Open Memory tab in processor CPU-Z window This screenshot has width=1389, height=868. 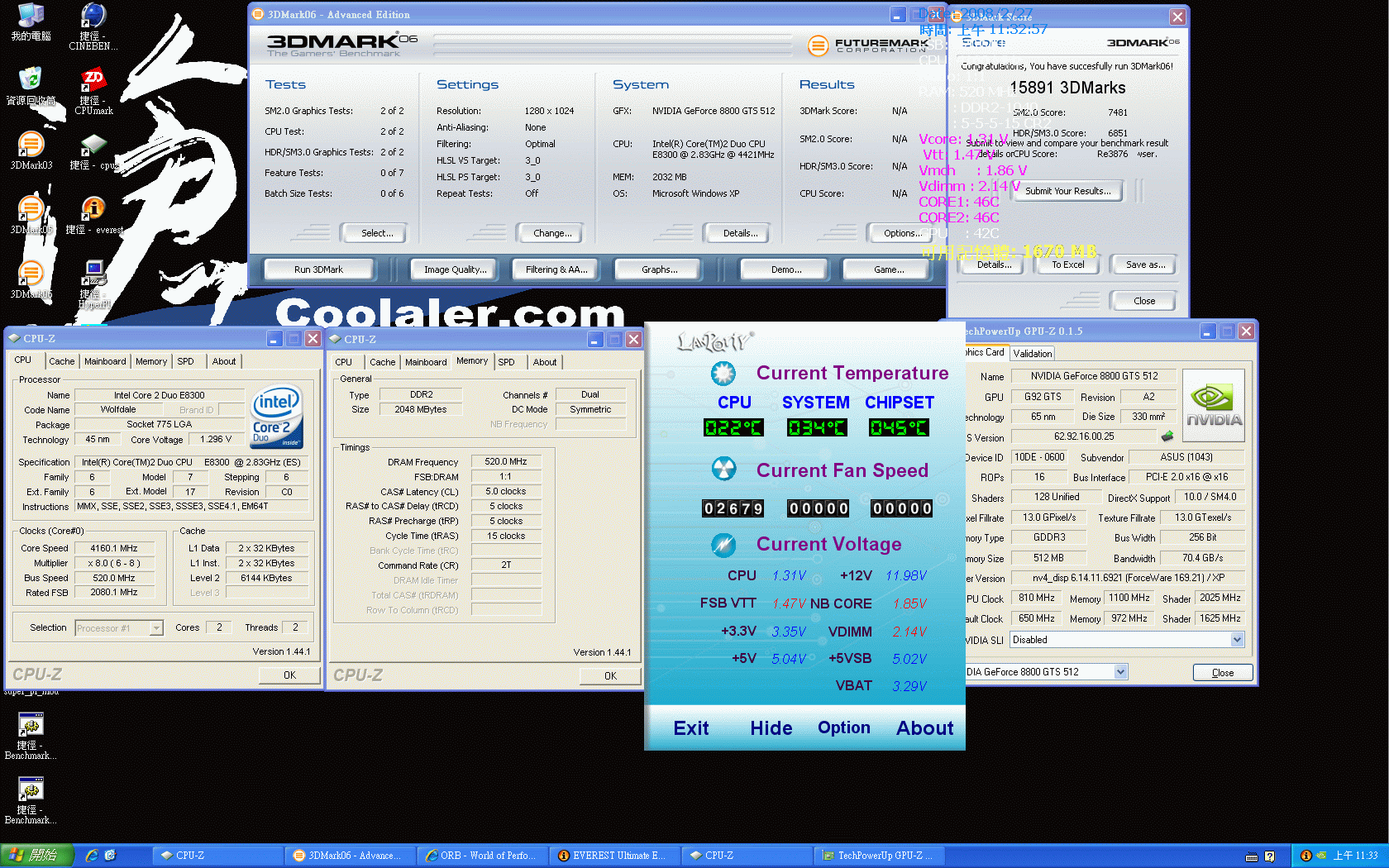(151, 361)
